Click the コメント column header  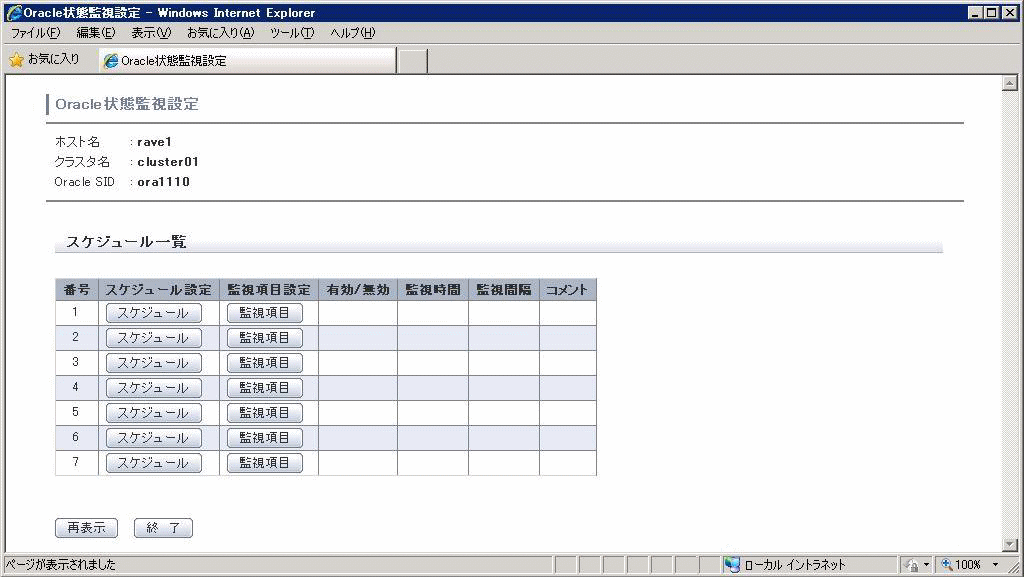tap(568, 290)
